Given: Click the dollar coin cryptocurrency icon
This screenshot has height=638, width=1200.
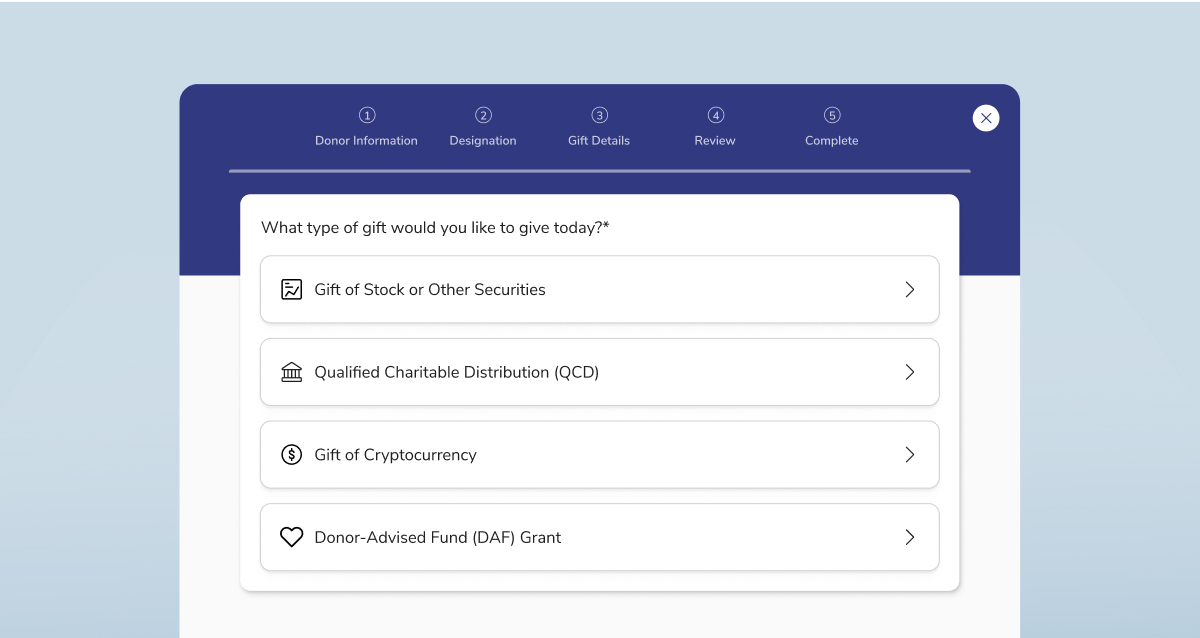Looking at the screenshot, I should point(291,455).
